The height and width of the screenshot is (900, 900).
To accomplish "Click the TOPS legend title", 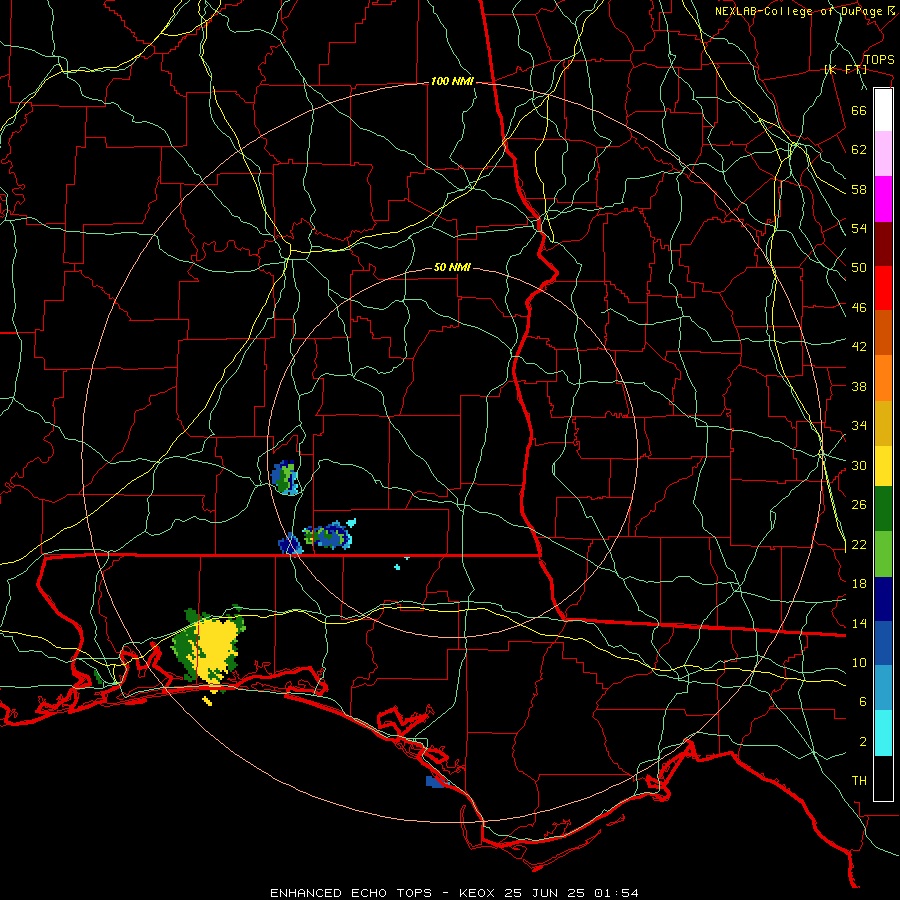I will click(879, 60).
